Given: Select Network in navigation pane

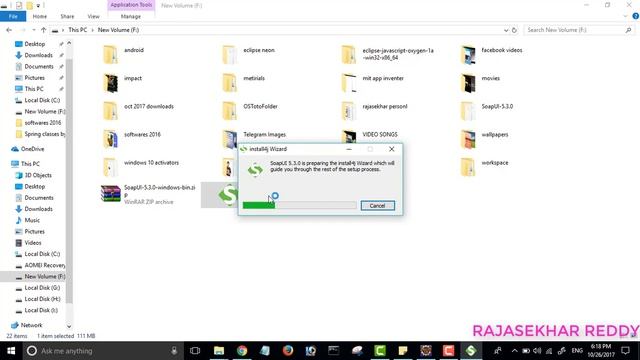Looking at the screenshot, I should pyautogui.click(x=31, y=325).
